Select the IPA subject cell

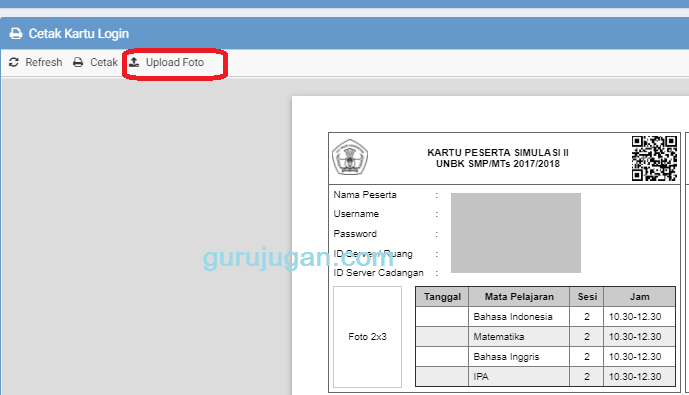519,377
